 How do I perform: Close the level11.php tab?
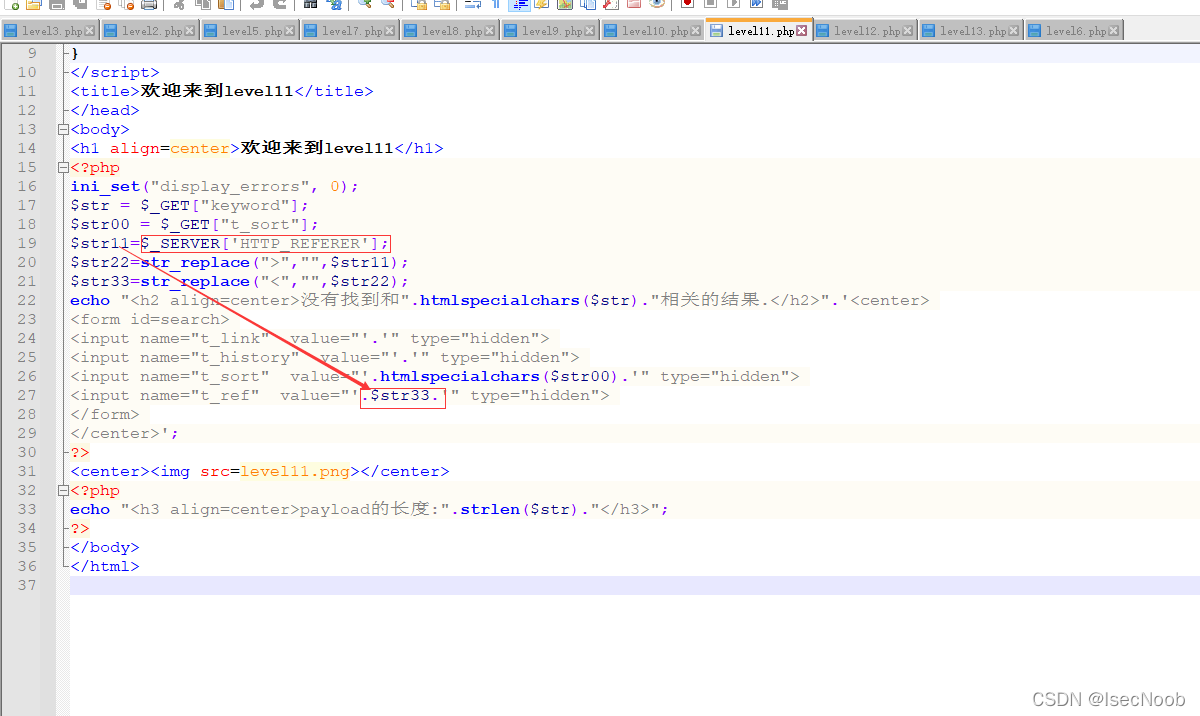802,31
